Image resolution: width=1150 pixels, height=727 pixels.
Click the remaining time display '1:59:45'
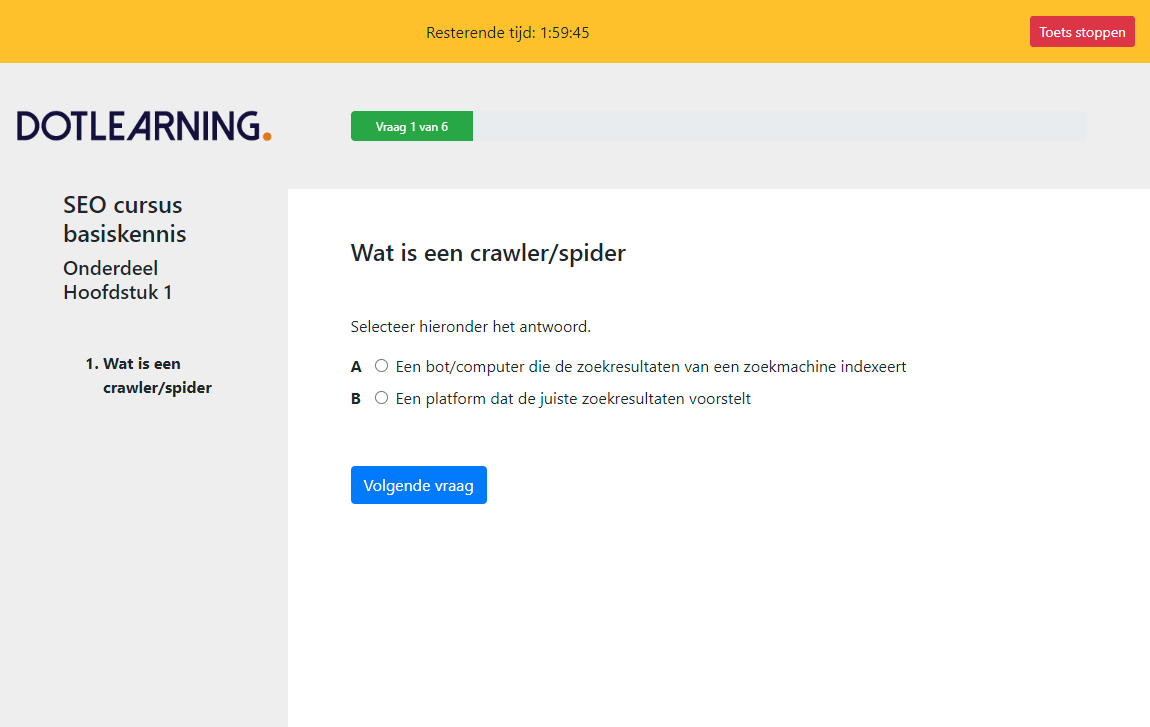click(565, 32)
